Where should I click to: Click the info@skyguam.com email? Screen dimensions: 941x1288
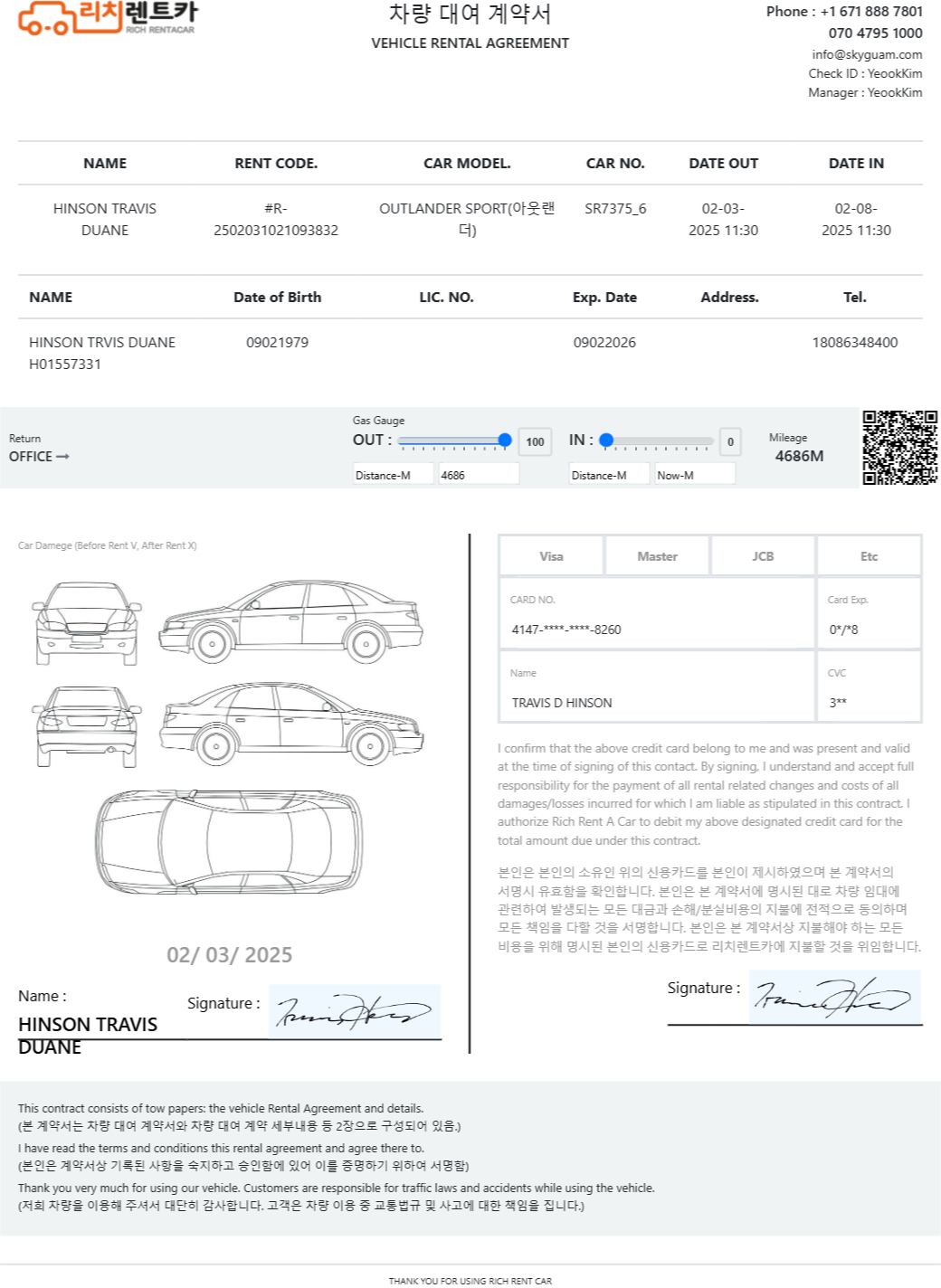tap(867, 54)
